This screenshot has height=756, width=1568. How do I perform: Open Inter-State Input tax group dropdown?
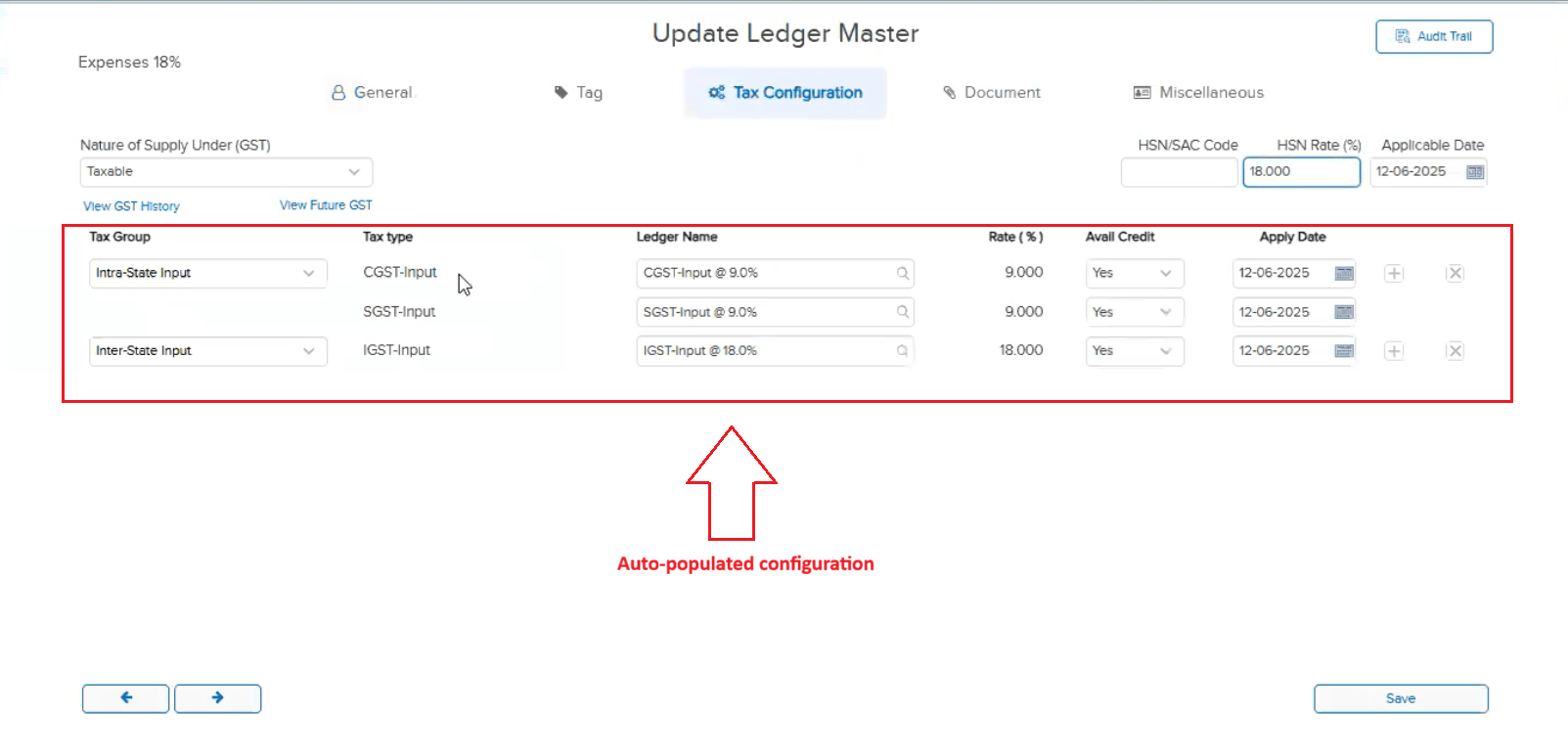pyautogui.click(x=308, y=351)
